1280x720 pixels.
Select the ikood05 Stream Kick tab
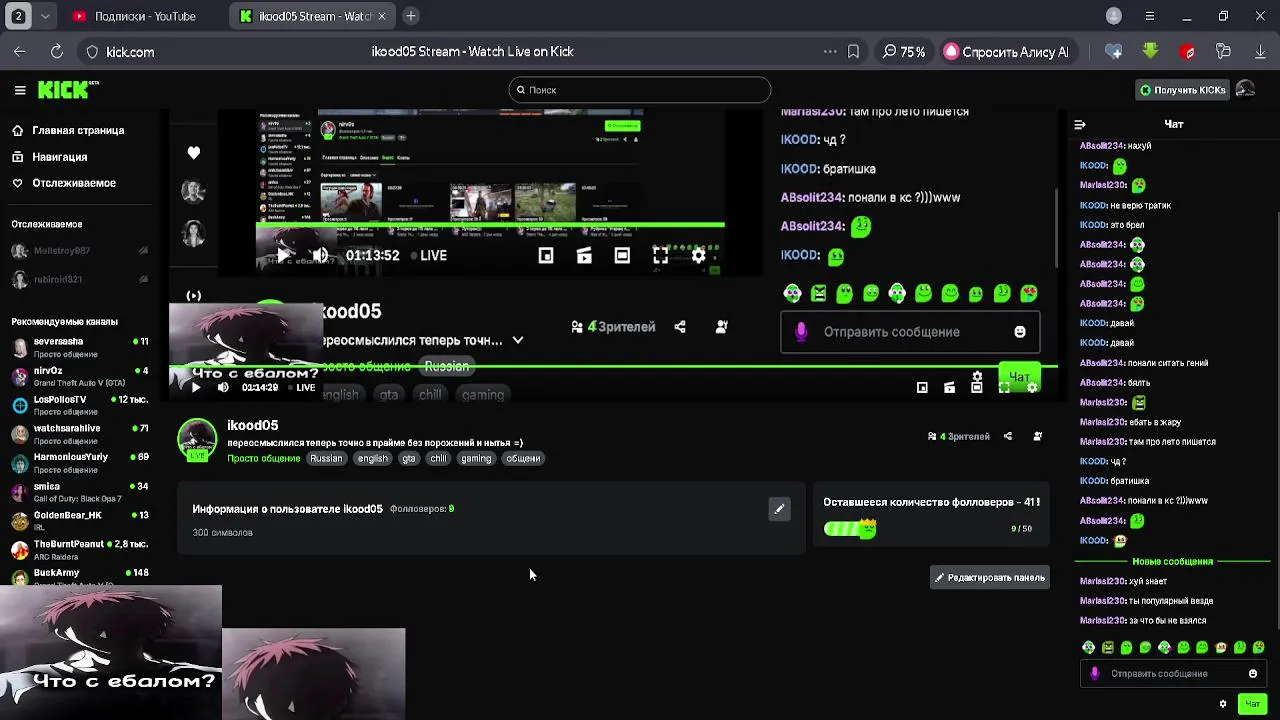pyautogui.click(x=312, y=16)
